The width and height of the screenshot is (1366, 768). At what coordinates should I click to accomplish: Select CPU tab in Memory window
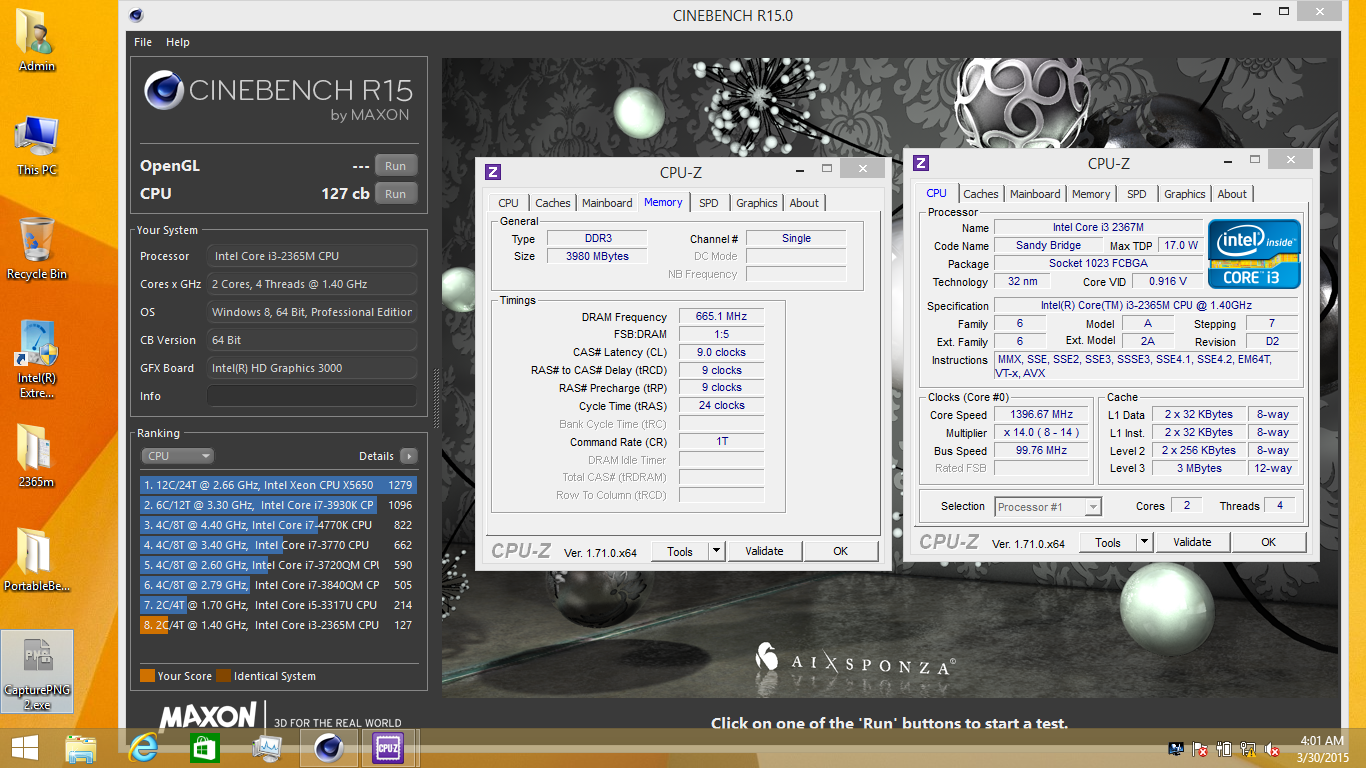tap(508, 203)
